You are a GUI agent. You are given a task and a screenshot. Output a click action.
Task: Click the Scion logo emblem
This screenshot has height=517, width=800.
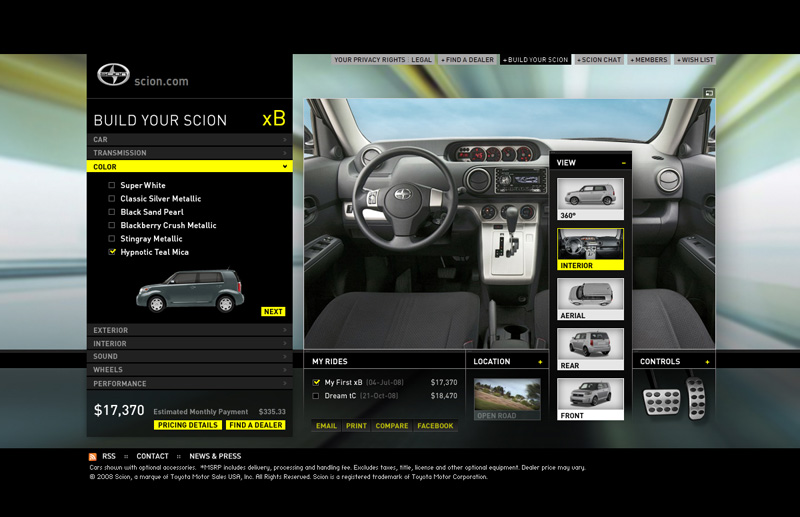click(x=113, y=75)
